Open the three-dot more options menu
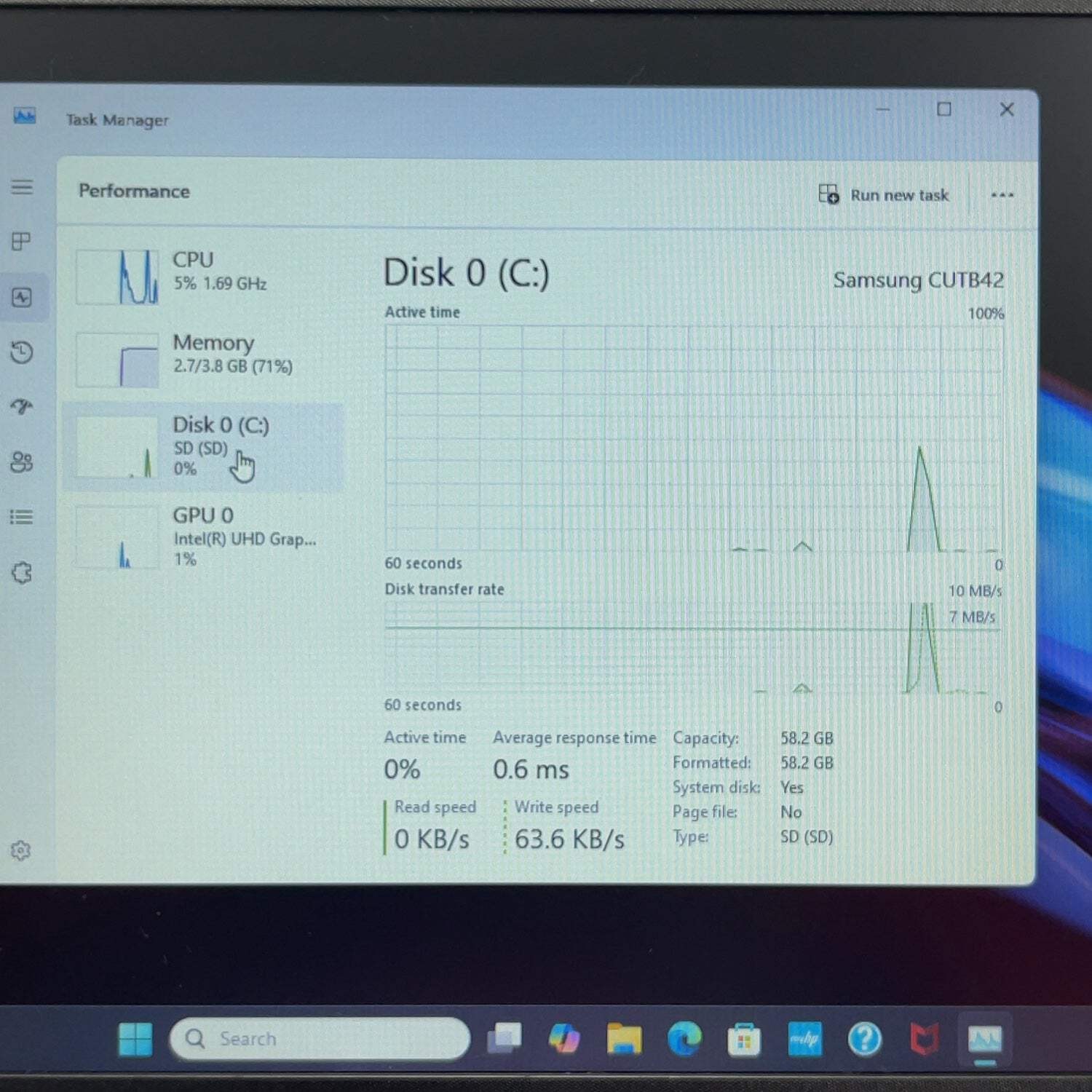 [x=1002, y=194]
